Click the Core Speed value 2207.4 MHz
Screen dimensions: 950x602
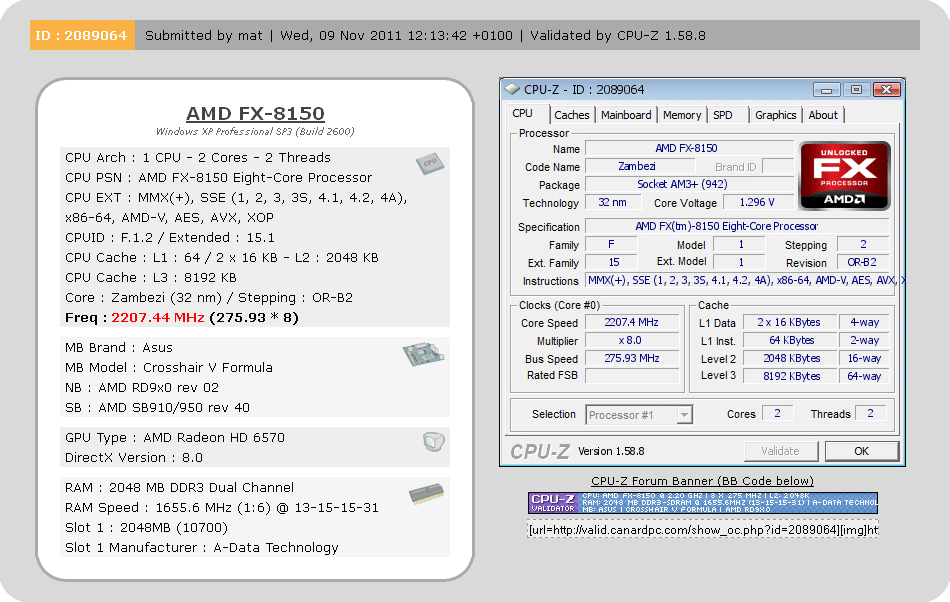[x=631, y=323]
